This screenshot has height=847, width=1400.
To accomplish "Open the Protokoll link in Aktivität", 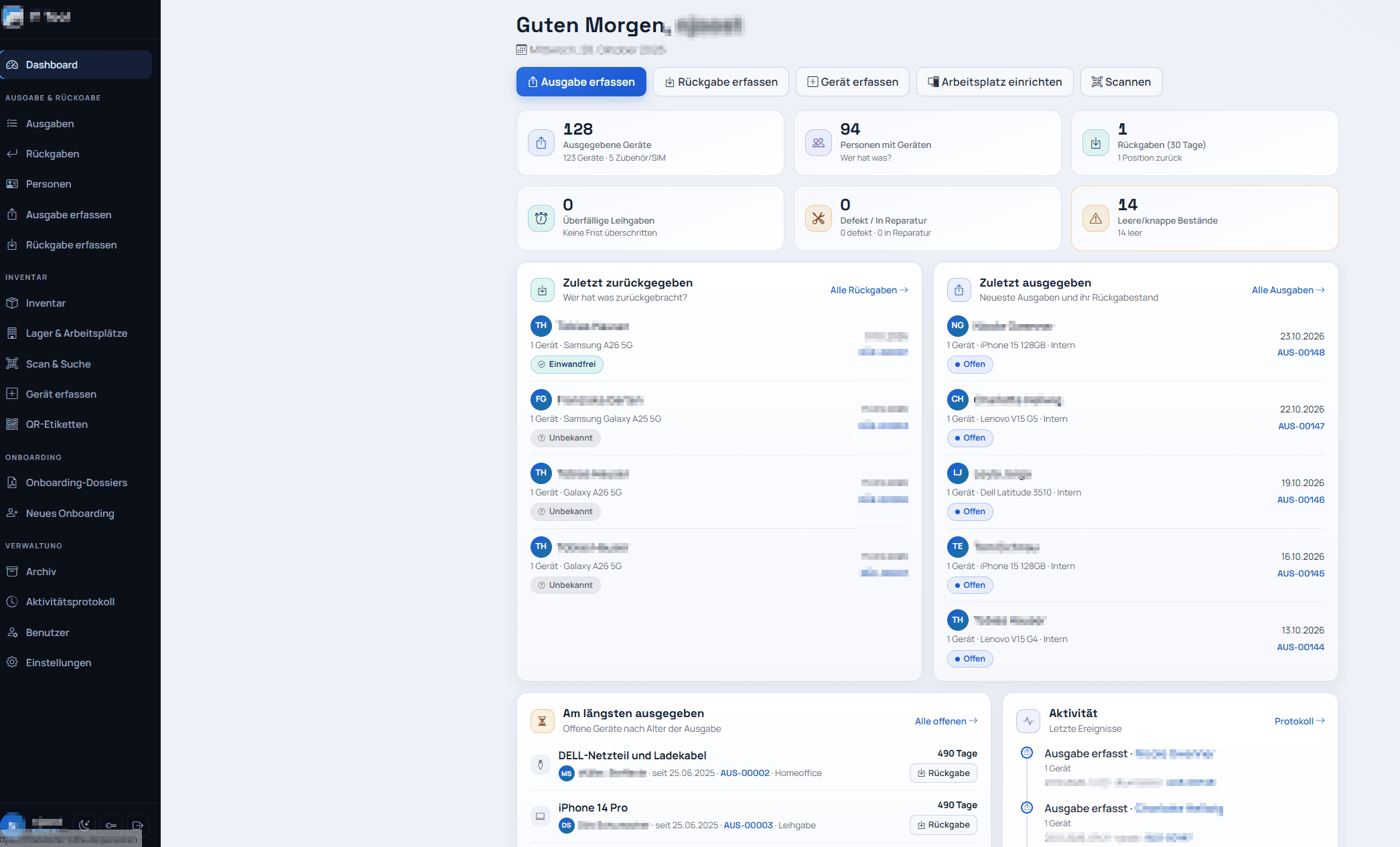I will click(x=1300, y=721).
